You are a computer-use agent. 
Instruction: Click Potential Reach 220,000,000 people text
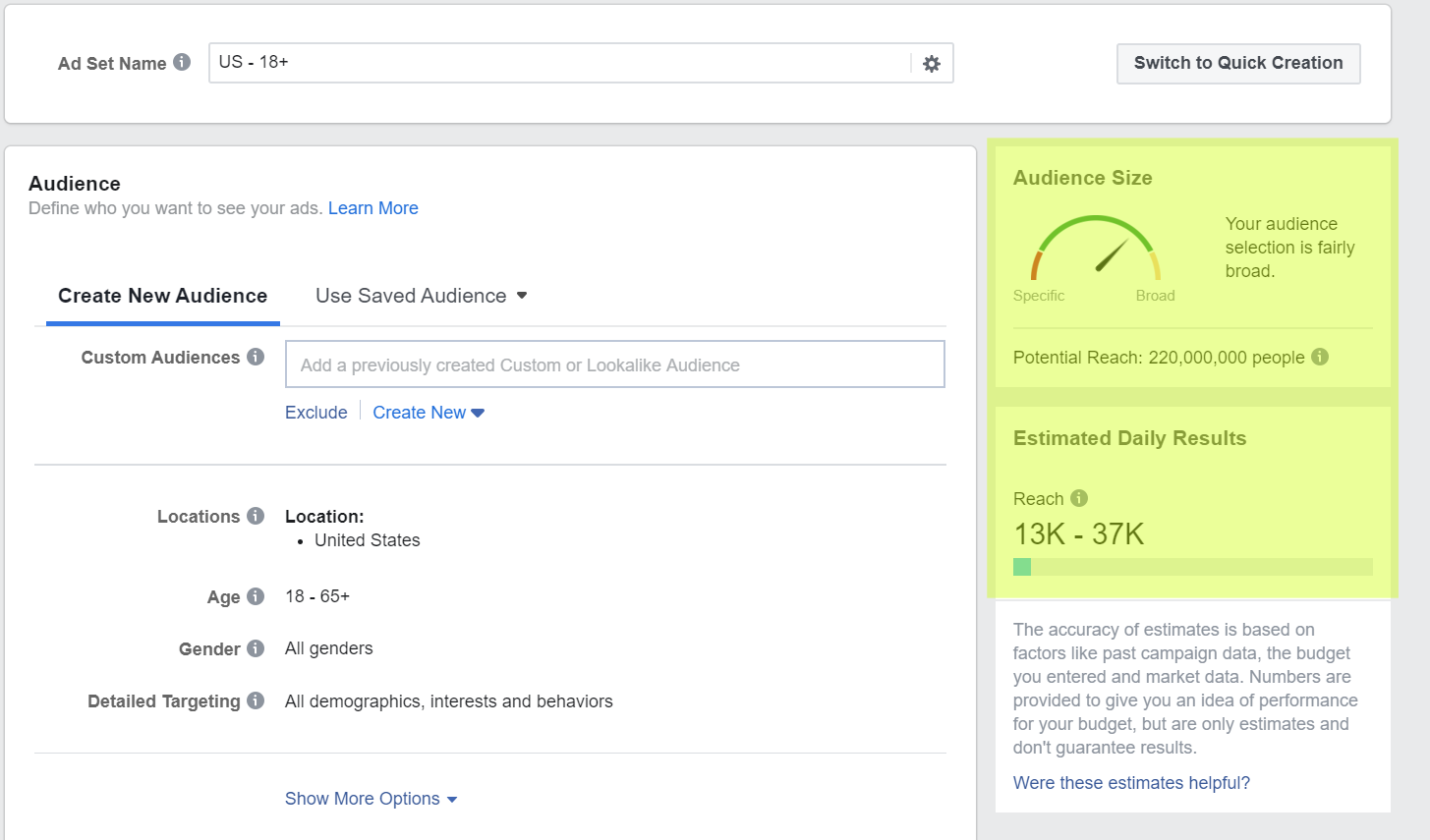[1160, 358]
